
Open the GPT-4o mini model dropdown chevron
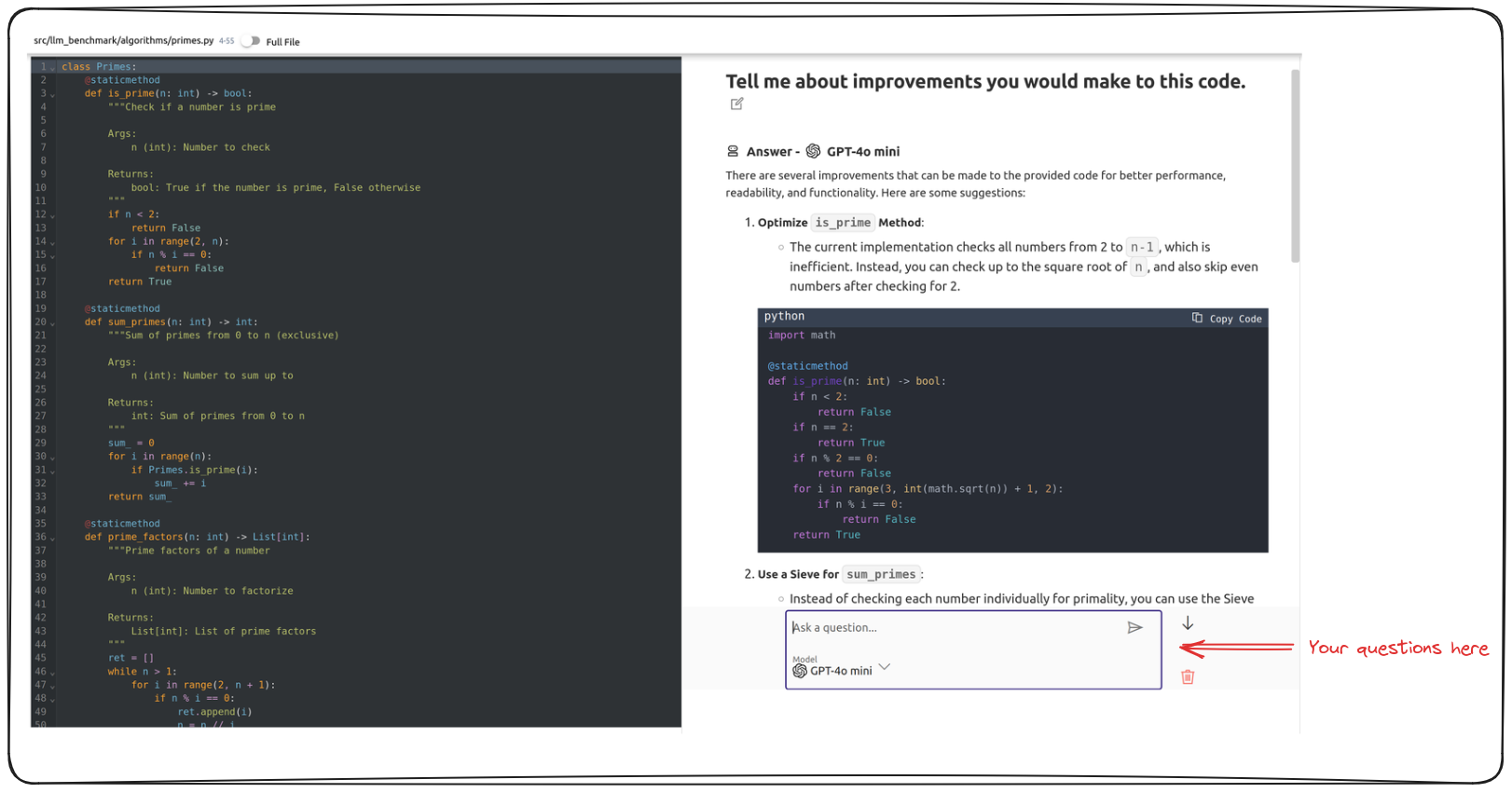coord(885,666)
